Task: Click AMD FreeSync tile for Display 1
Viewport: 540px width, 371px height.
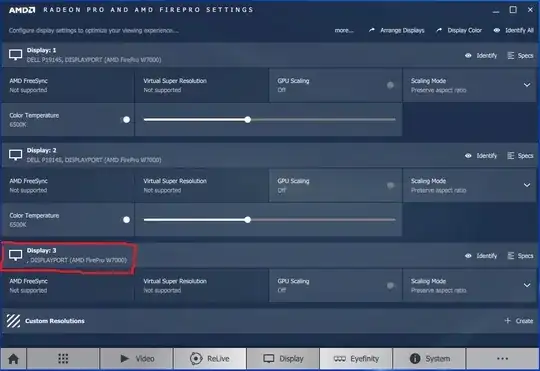Action: click(68, 85)
